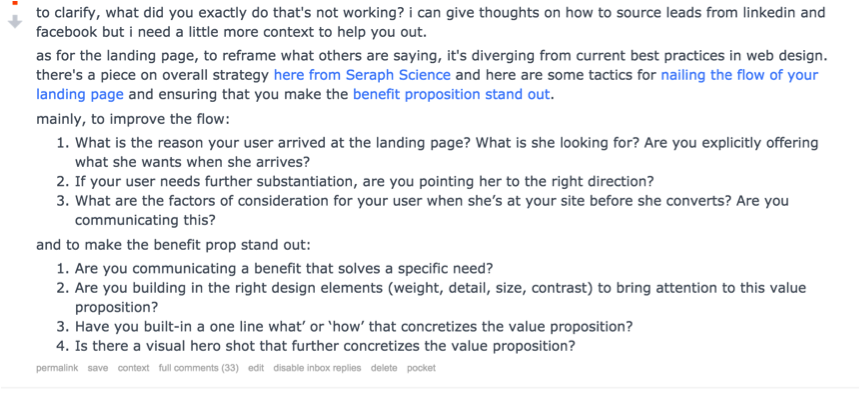Click the list item about right design elements
The width and height of the screenshot is (860, 394).
pos(432,297)
